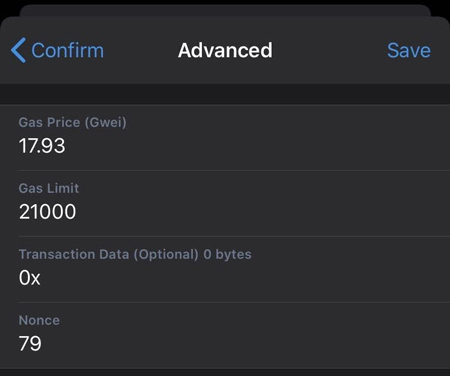Edit the nonce value 79
Image resolution: width=450 pixels, height=376 pixels.
(x=30, y=344)
